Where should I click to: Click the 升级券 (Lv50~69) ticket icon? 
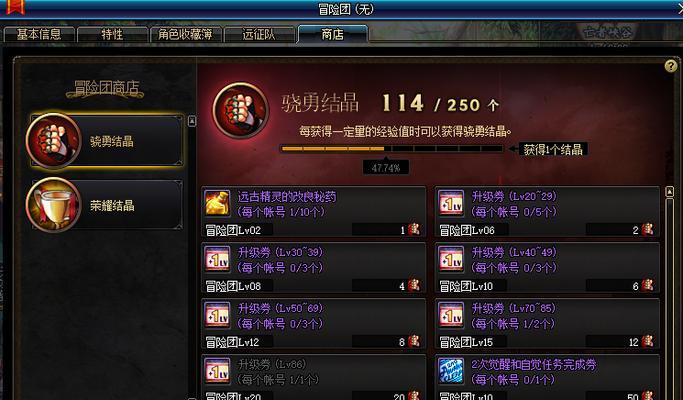pos(217,314)
